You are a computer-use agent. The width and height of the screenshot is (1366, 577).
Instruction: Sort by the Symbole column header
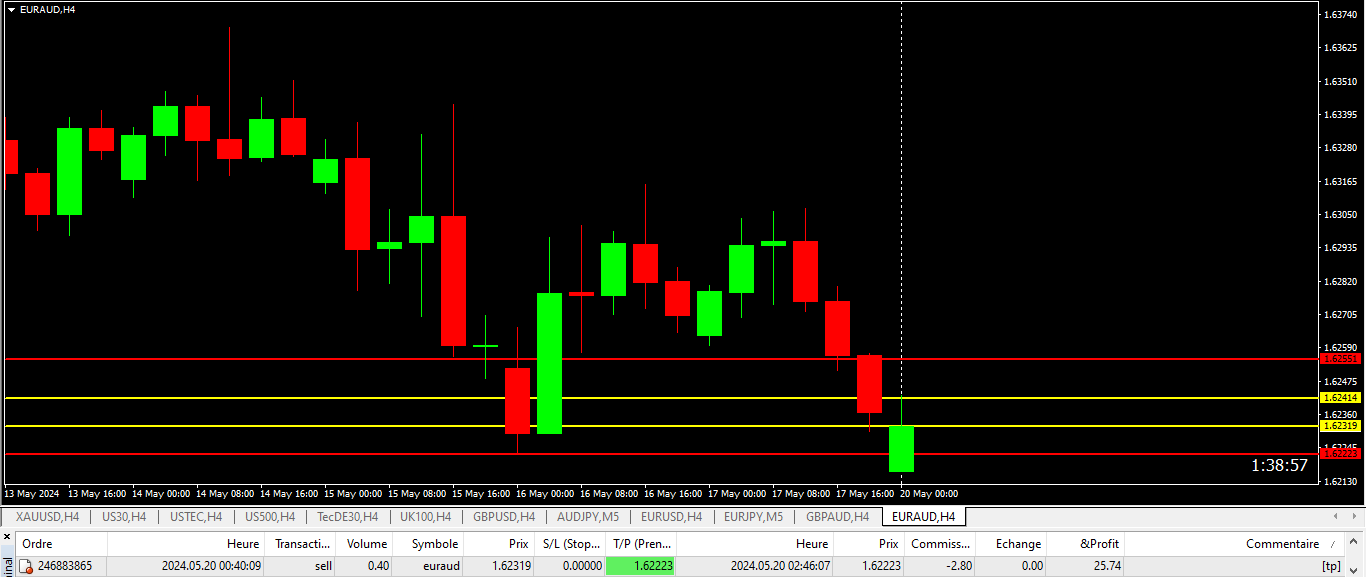point(429,544)
